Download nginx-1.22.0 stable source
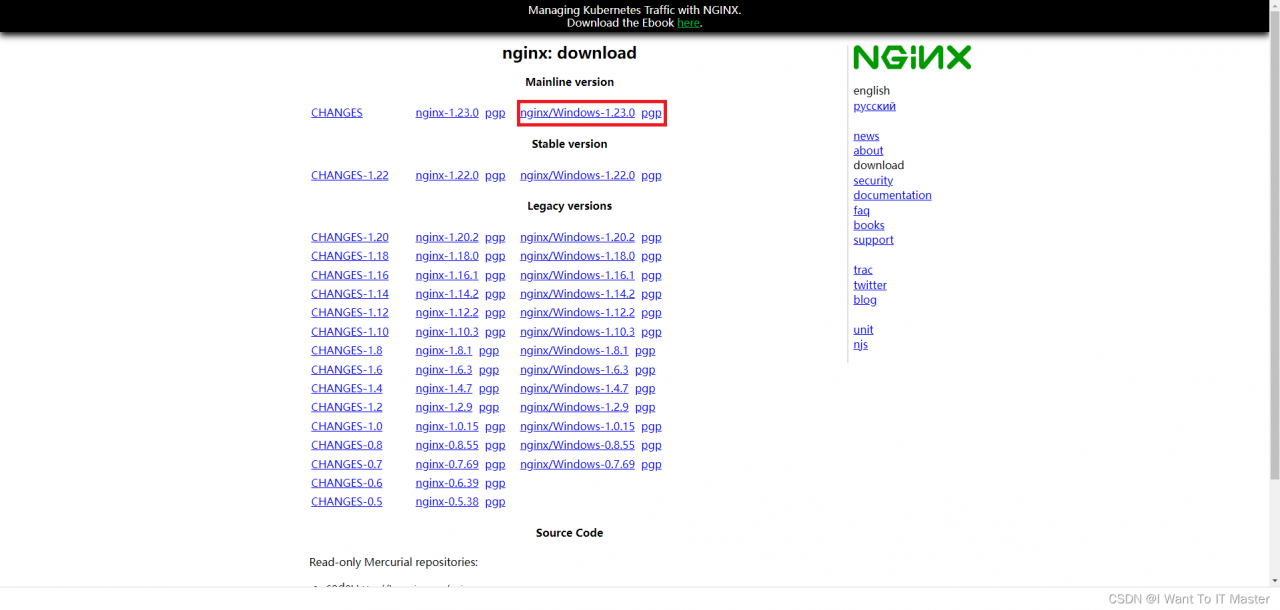The image size is (1280, 610). click(447, 175)
